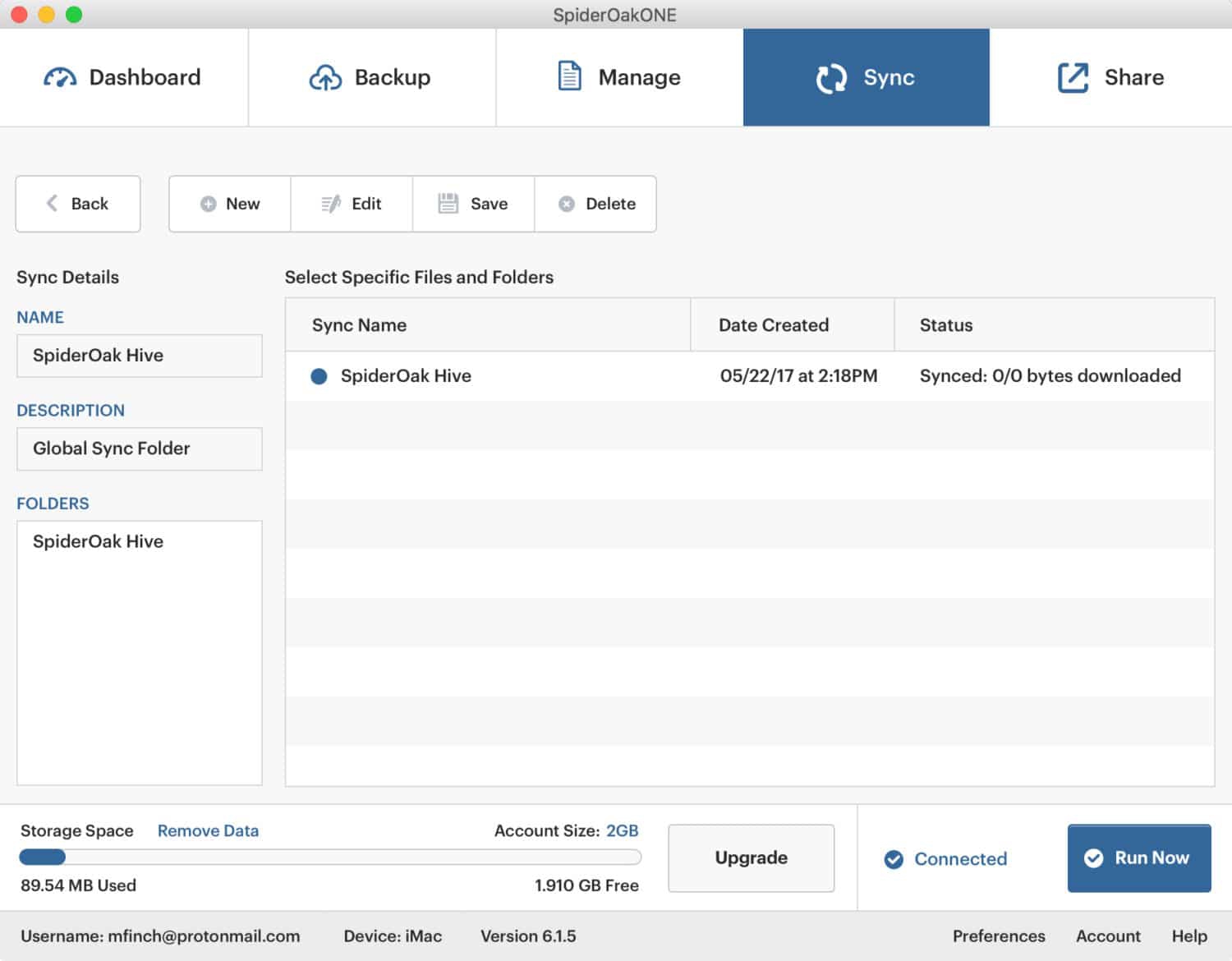Viewport: 1232px width, 961px height.
Task: Open Preferences in the footer
Action: [x=999, y=936]
